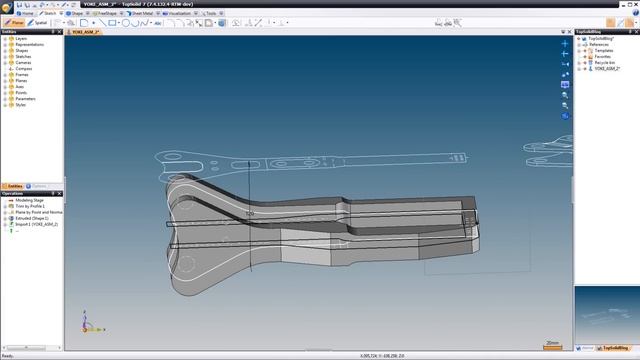Select YOKE_ASM_2 in project tree

(607, 69)
